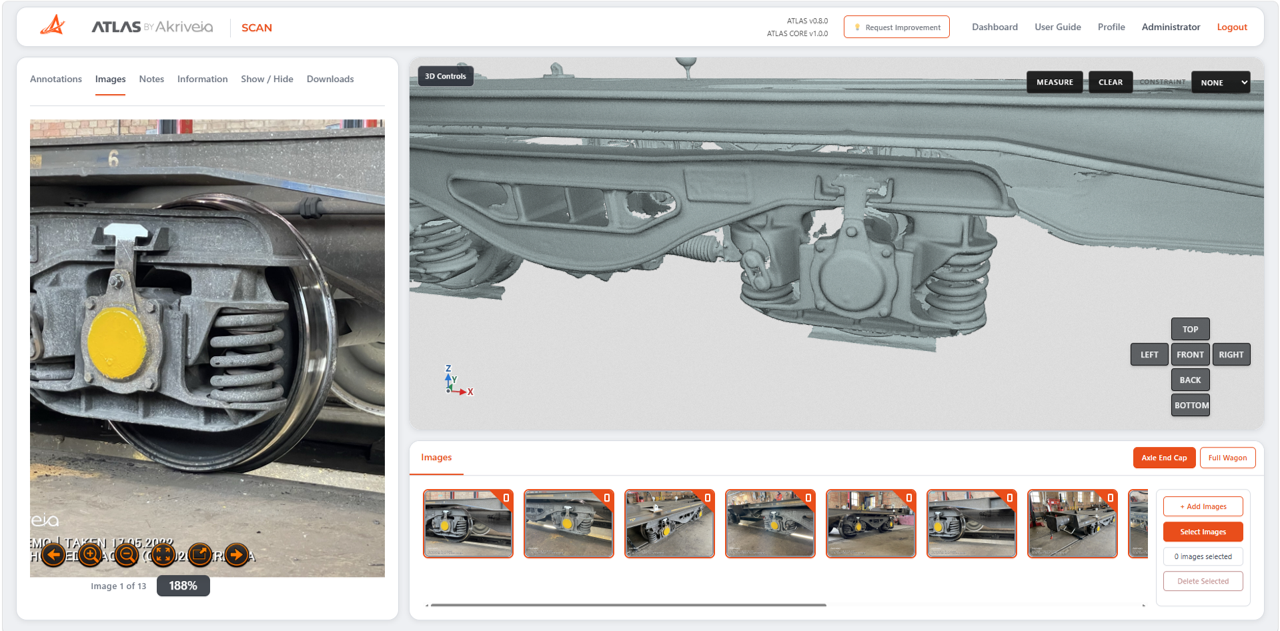Click the Image 1 of 13 label
Screen dimensions: 1280x631
click(118, 586)
